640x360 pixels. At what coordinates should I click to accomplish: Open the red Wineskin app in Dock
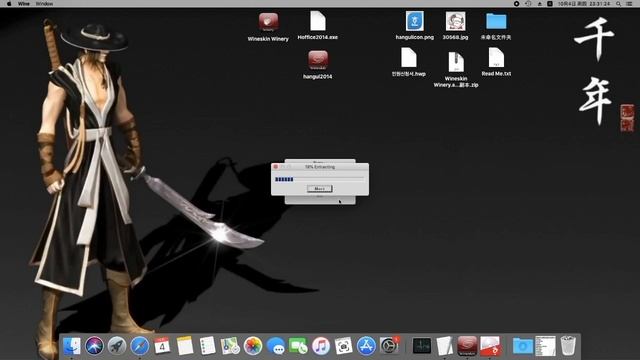click(467, 346)
